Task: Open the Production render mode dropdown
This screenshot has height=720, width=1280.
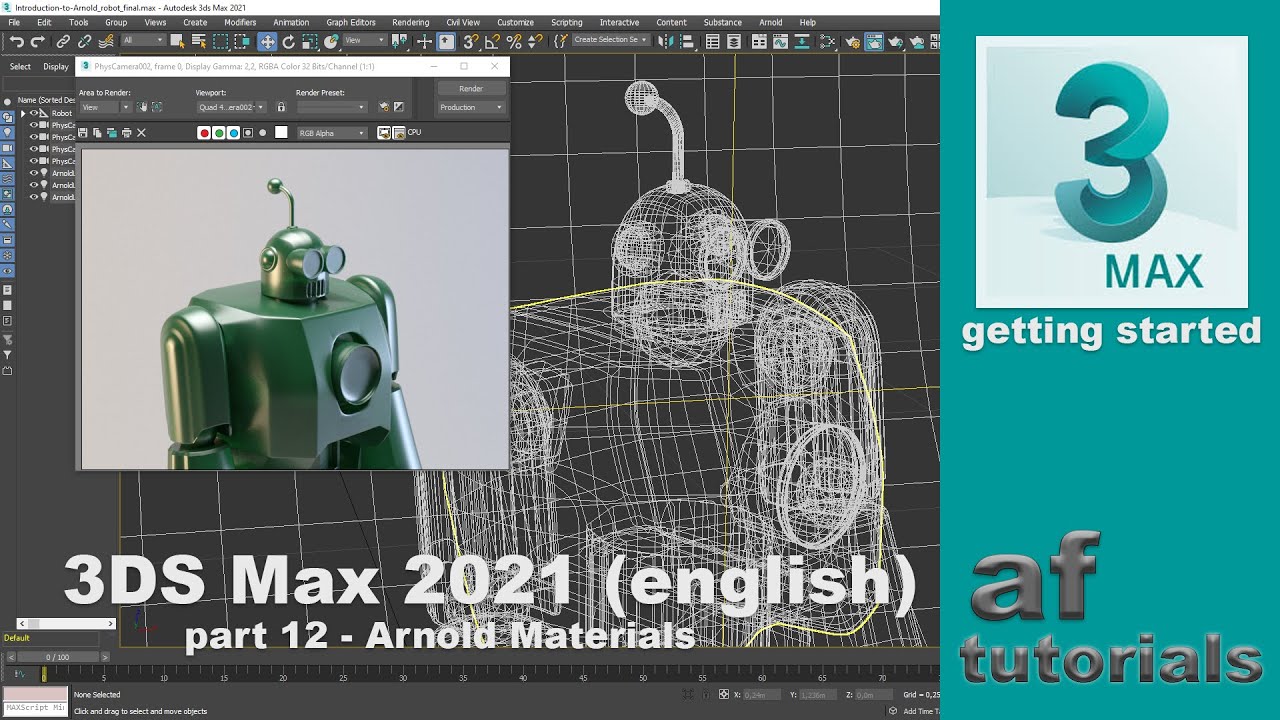Action: point(471,107)
